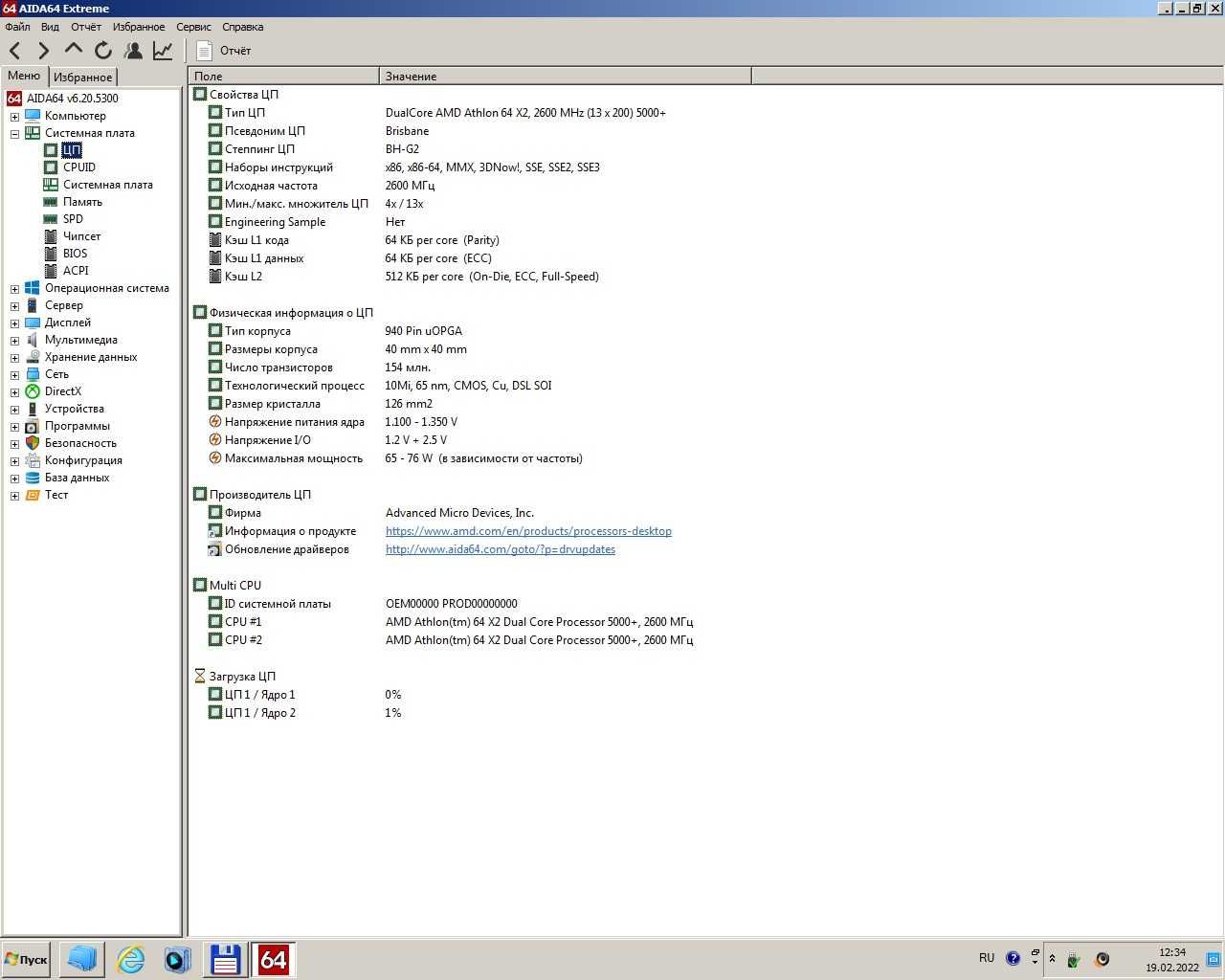Select BIOS in the tree
Image resolution: width=1225 pixels, height=980 pixels.
coord(75,254)
